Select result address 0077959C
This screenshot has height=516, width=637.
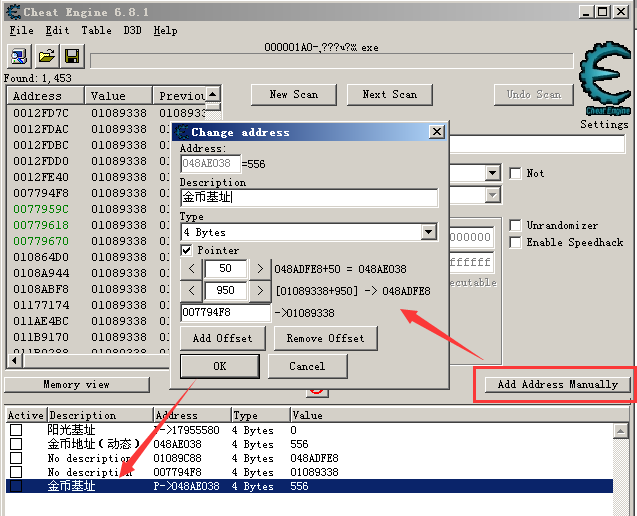click(41, 209)
